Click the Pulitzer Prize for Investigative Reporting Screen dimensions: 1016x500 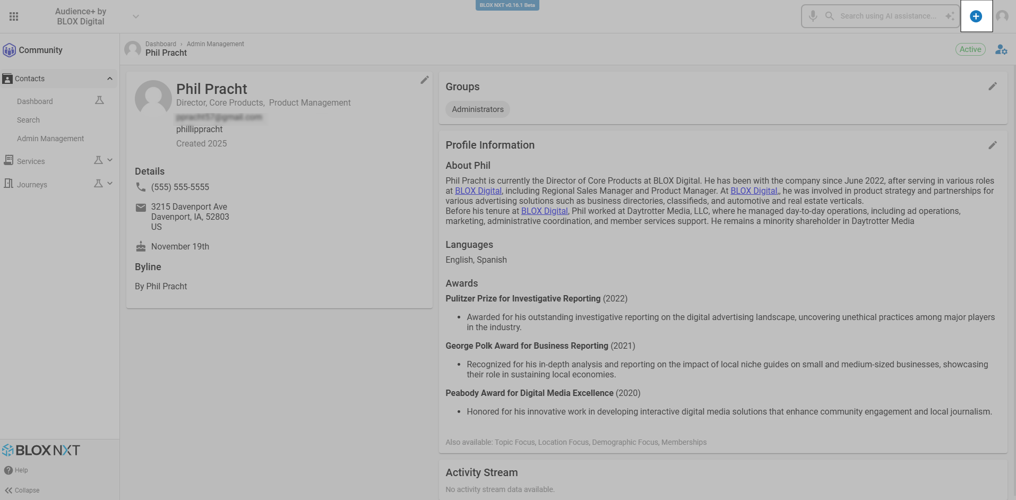[523, 299]
